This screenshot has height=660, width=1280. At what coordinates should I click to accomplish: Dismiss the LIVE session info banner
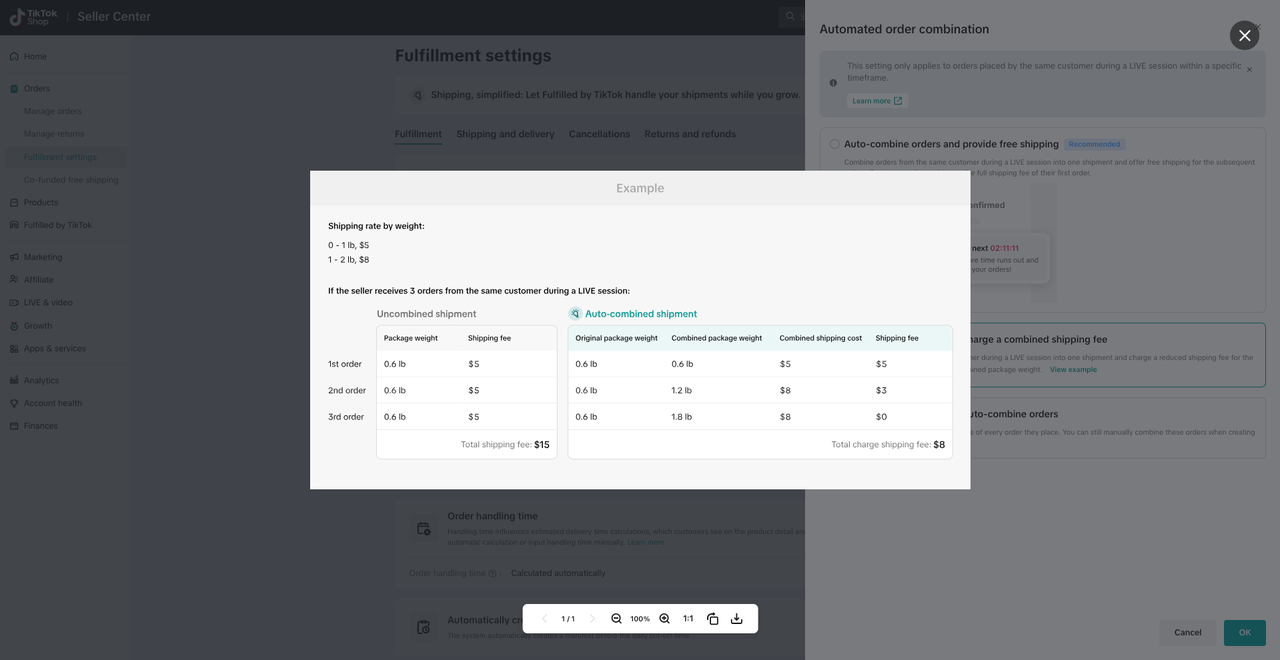coord(1249,70)
